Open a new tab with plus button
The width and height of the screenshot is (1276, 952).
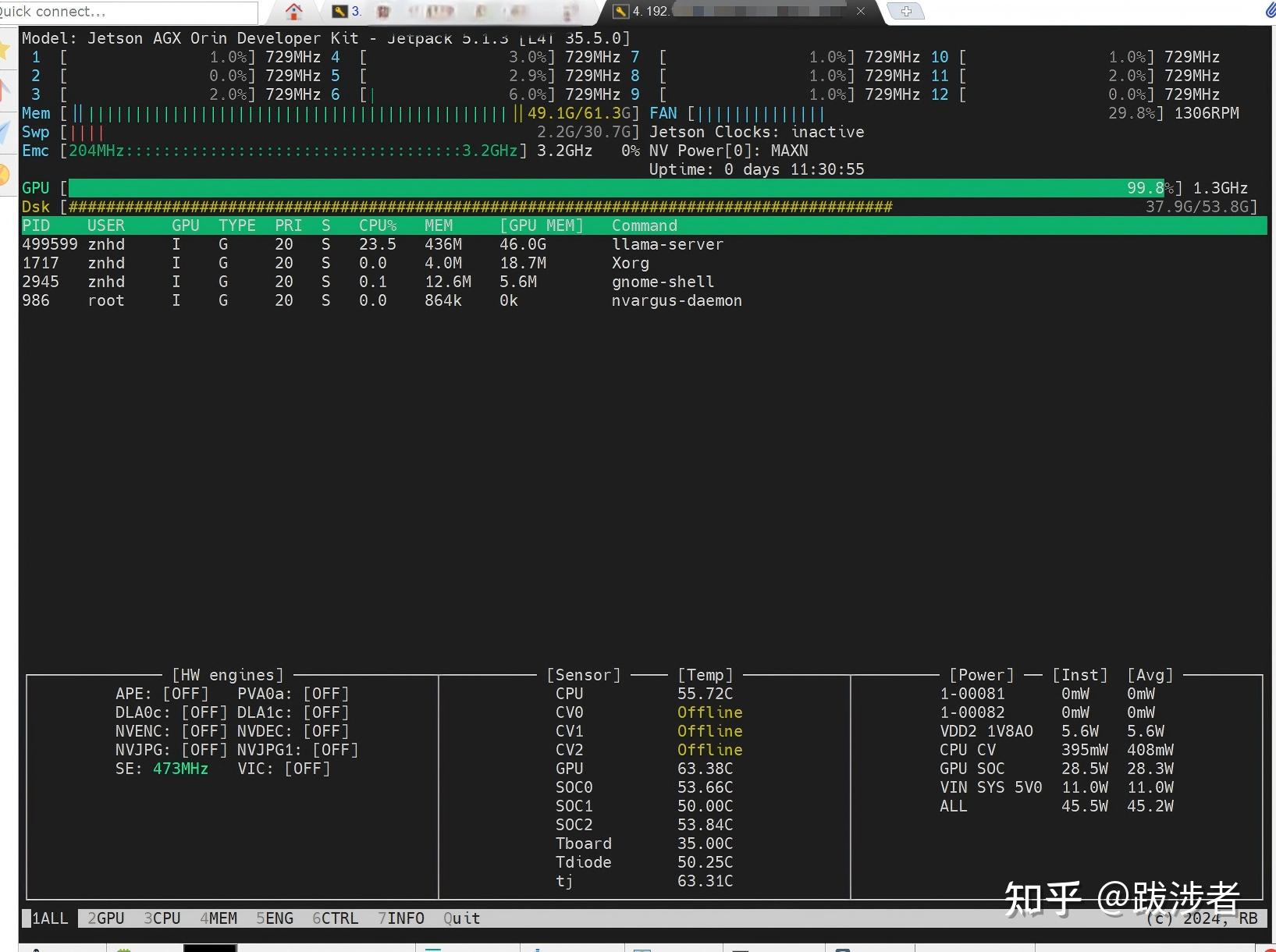(906, 11)
